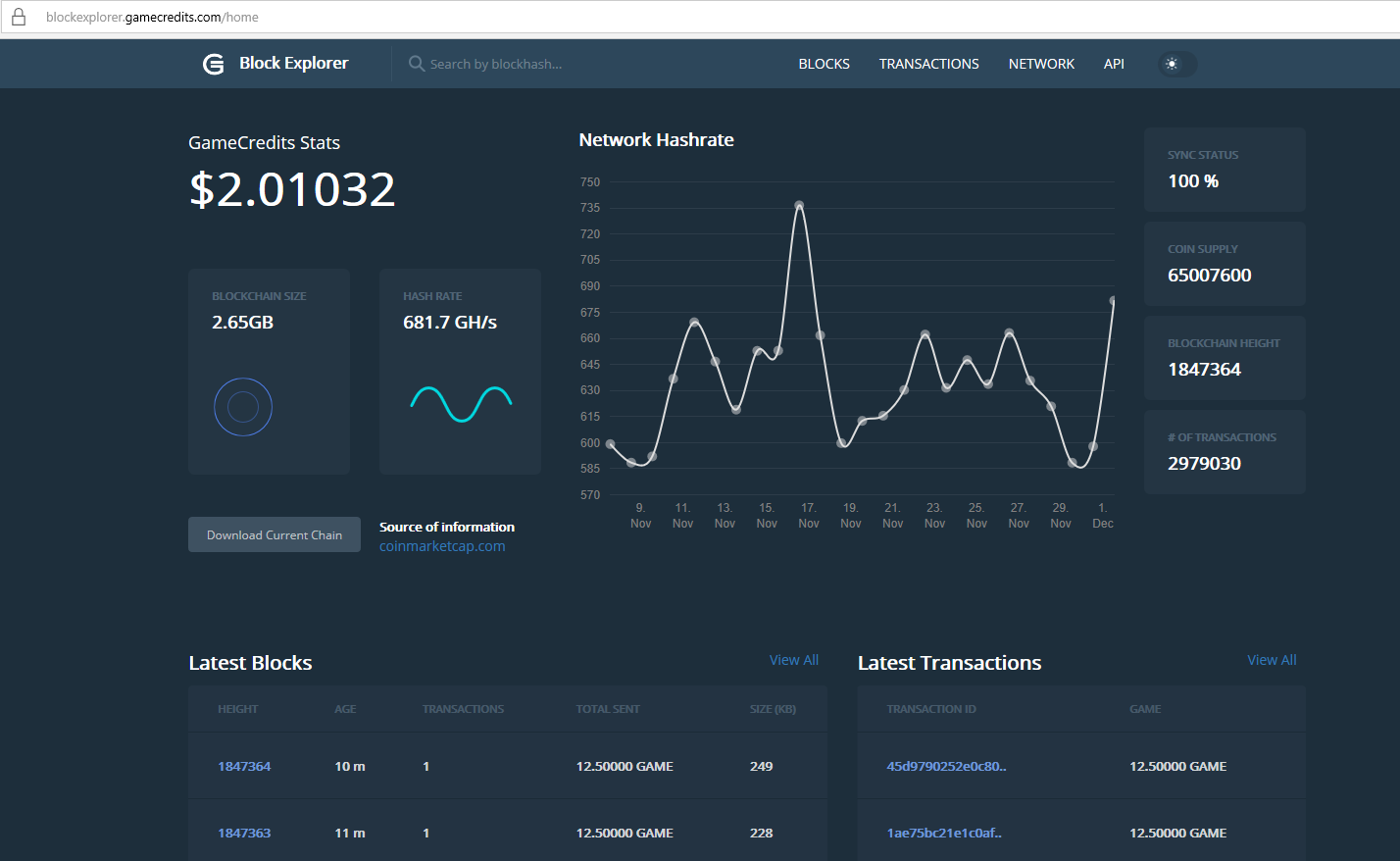Click the $2.01032 price value
The width and height of the screenshot is (1400, 861).
point(292,189)
